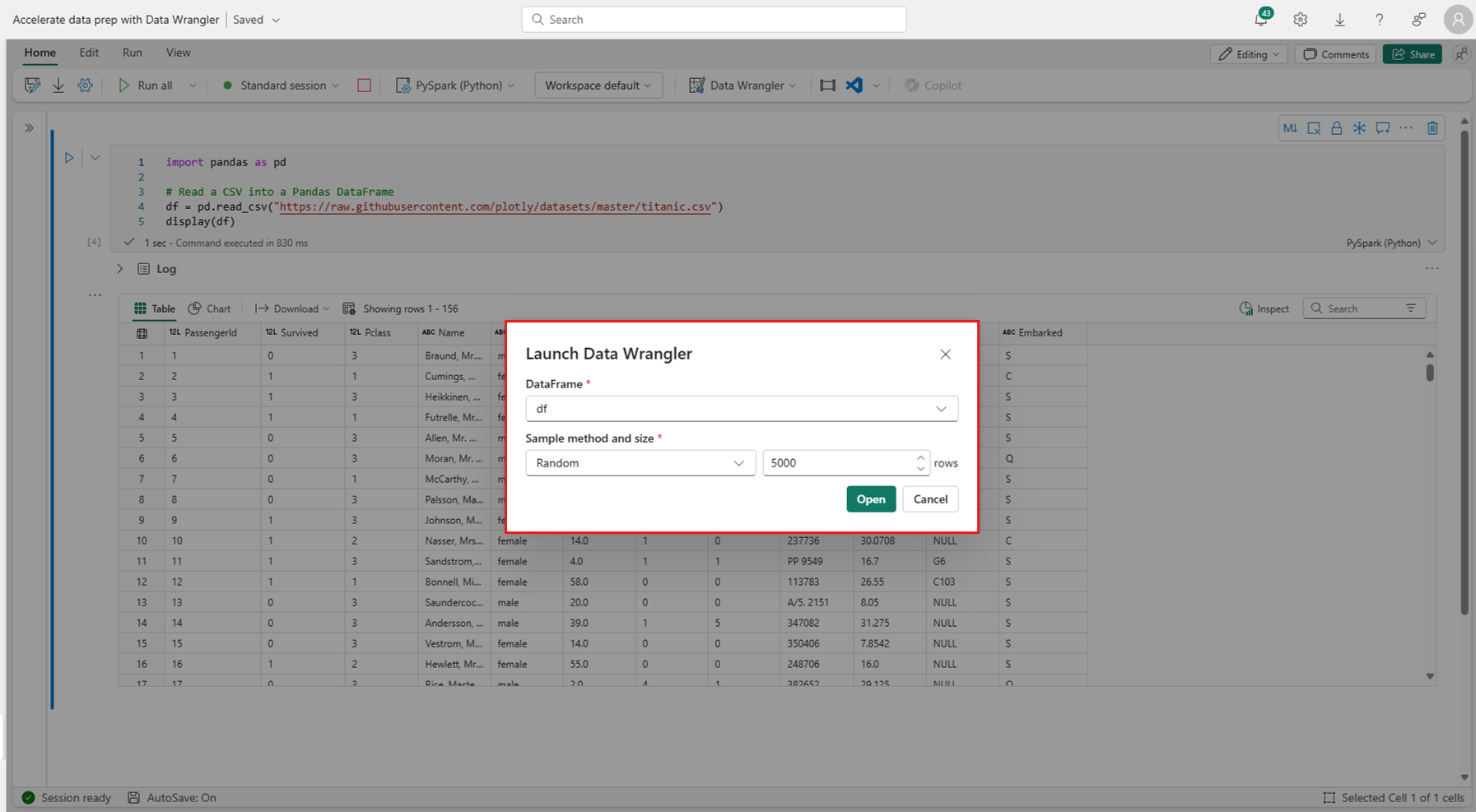Click the disabled Copilot button
Screen dimensions: 1476x812
(x=934, y=86)
